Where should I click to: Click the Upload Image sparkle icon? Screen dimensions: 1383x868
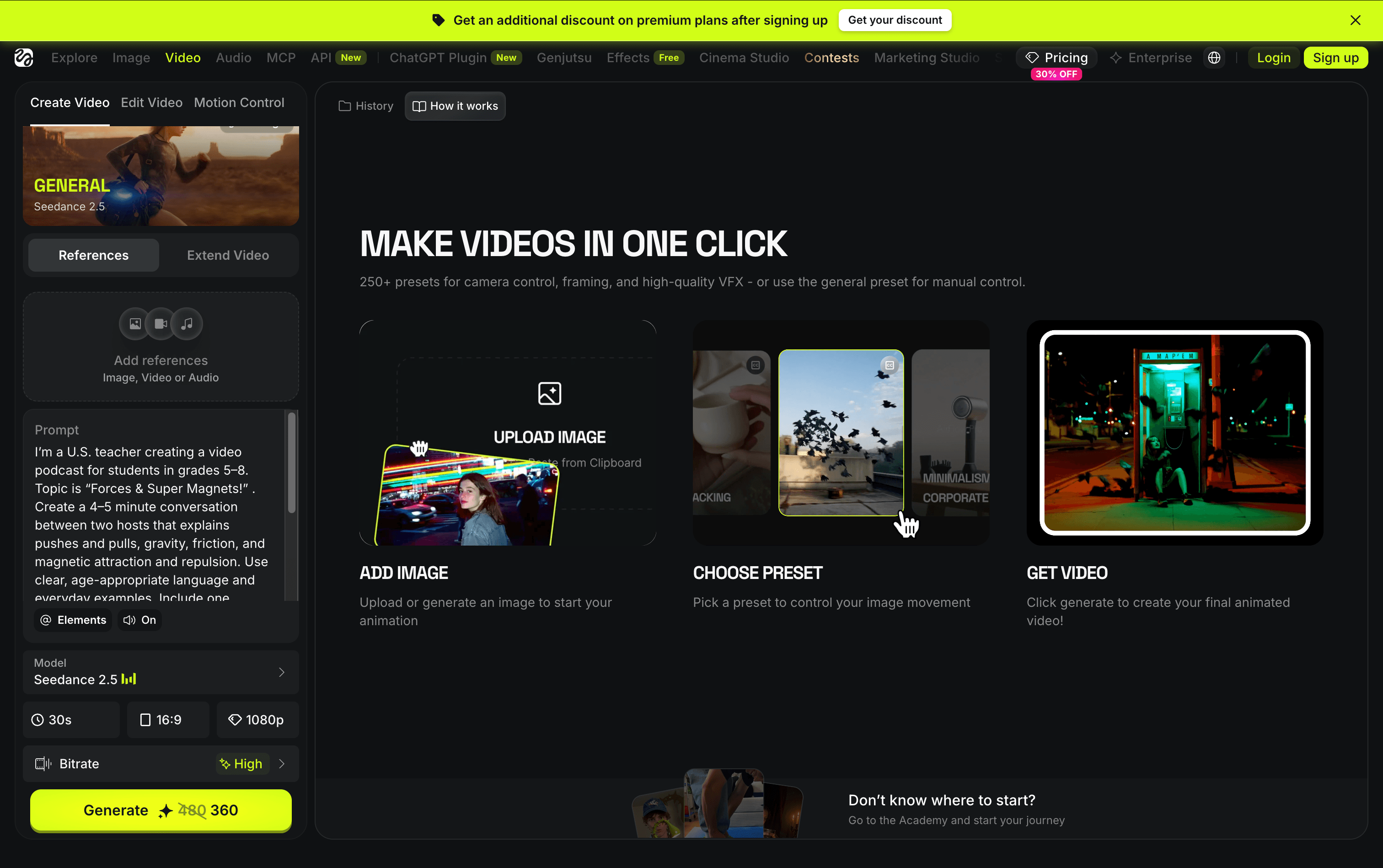pyautogui.click(x=549, y=394)
